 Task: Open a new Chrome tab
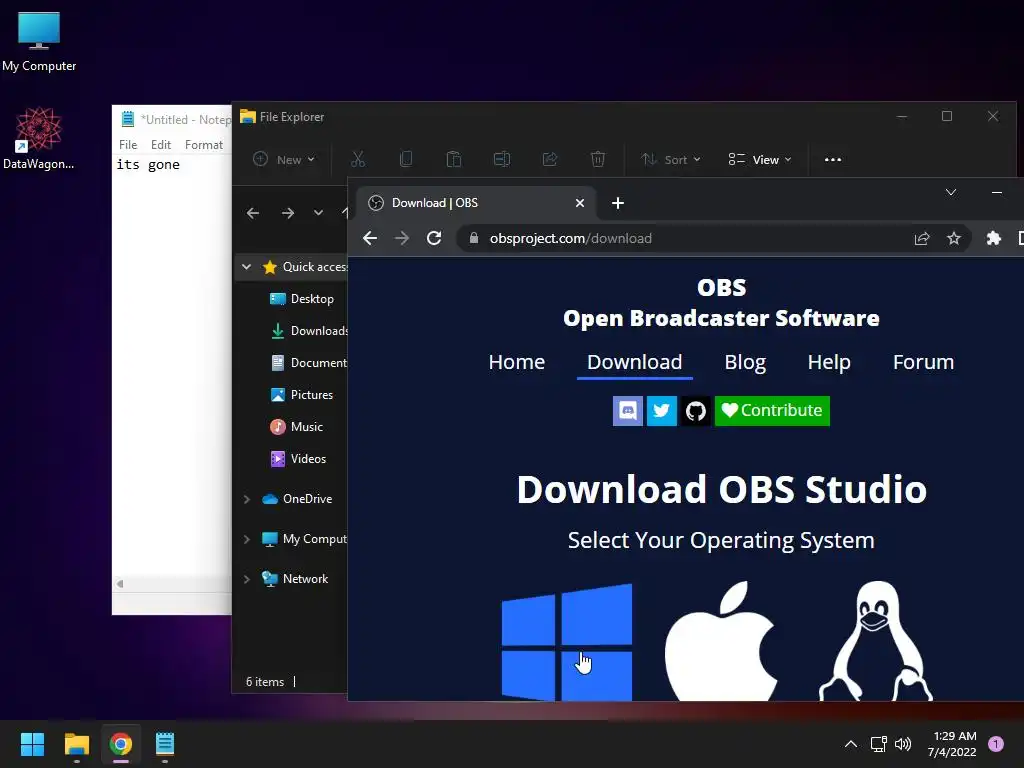click(x=618, y=203)
